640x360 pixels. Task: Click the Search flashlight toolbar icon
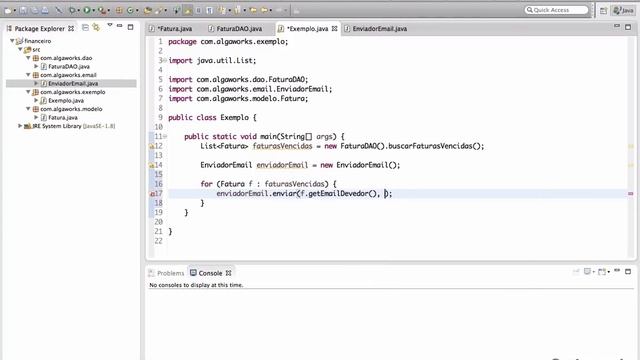[158, 11]
